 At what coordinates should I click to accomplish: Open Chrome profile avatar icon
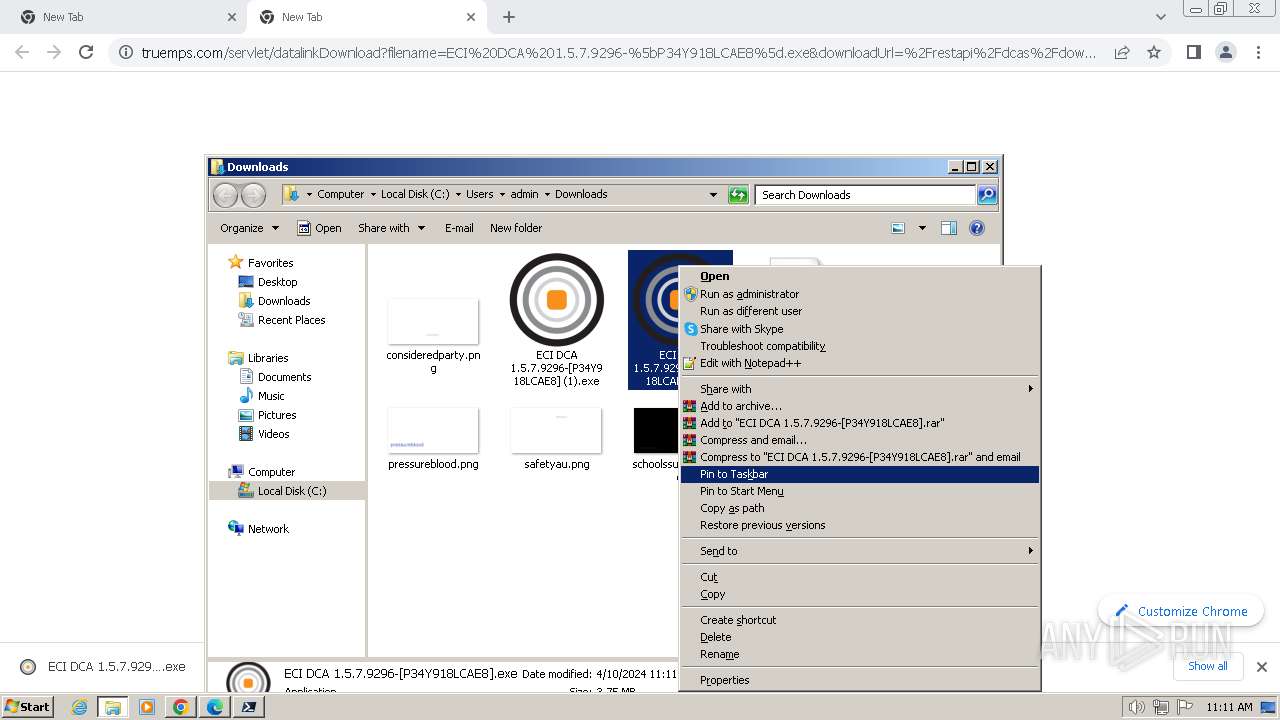pos(1226,52)
